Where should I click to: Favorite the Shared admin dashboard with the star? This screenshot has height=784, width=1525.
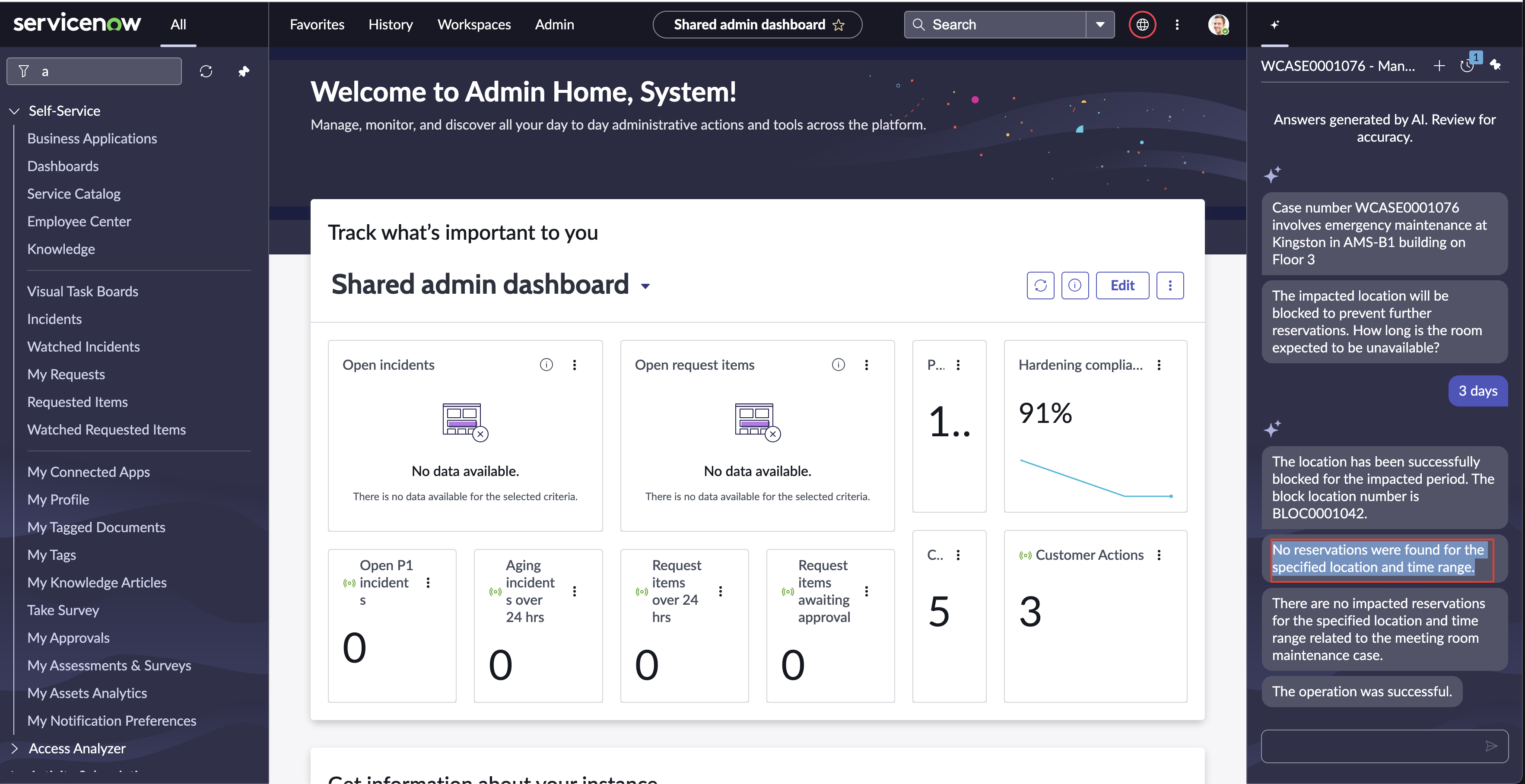point(838,25)
